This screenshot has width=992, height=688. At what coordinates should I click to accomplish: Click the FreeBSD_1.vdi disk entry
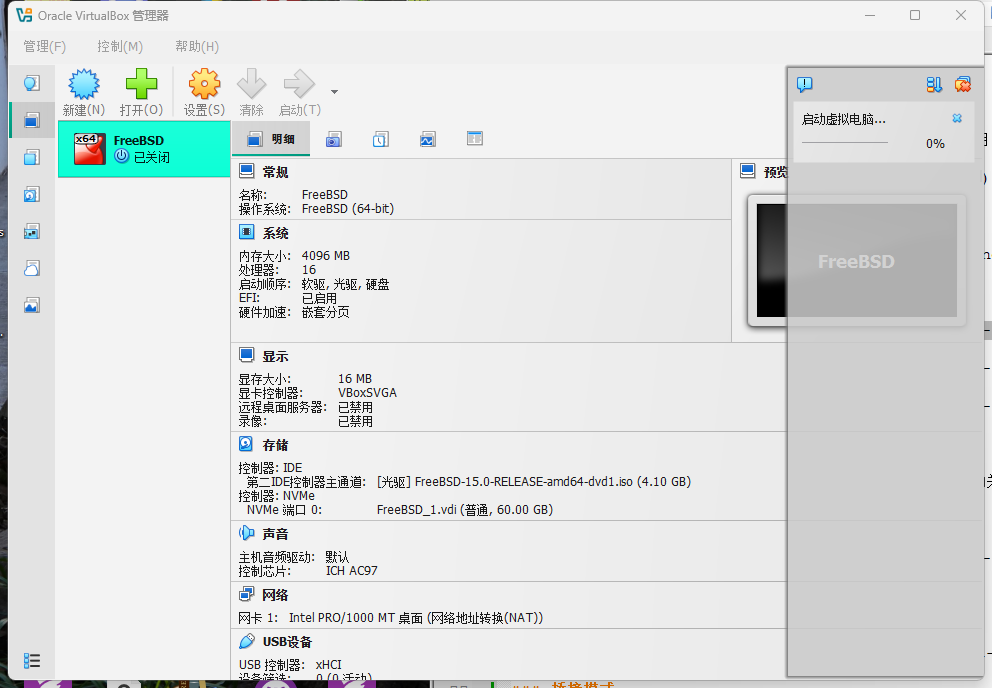coord(465,510)
